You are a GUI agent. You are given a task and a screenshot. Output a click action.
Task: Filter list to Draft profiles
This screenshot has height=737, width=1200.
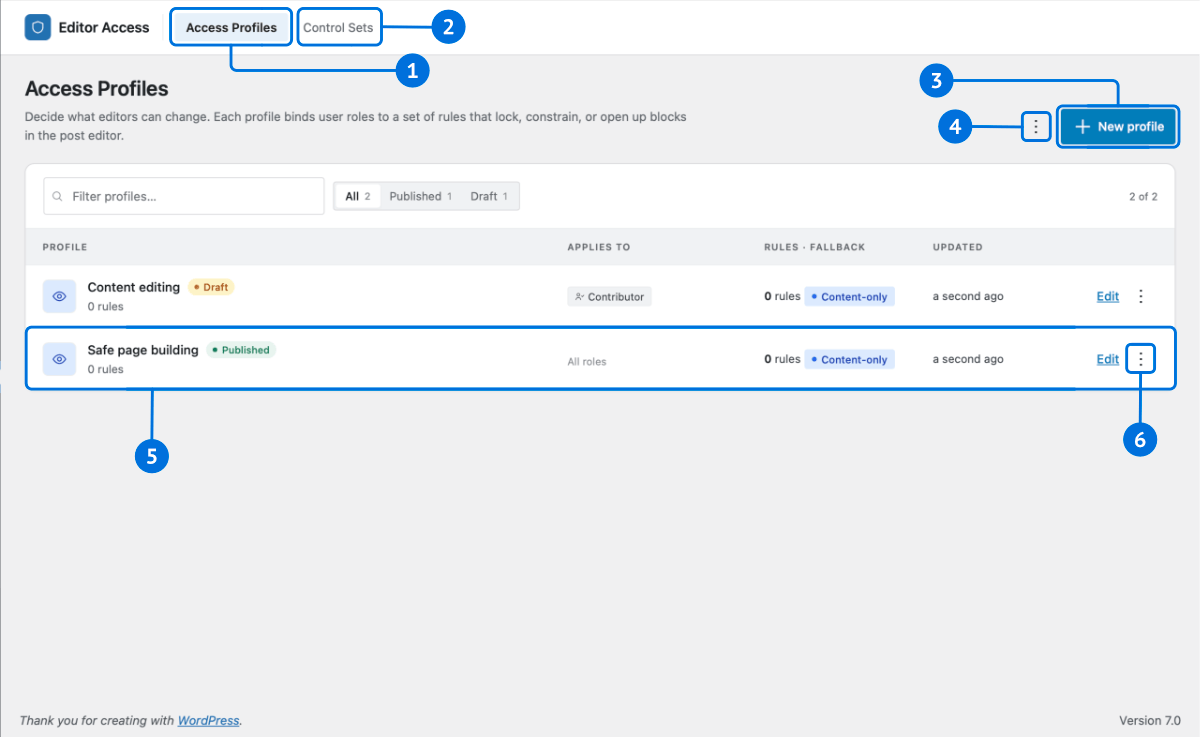(489, 196)
